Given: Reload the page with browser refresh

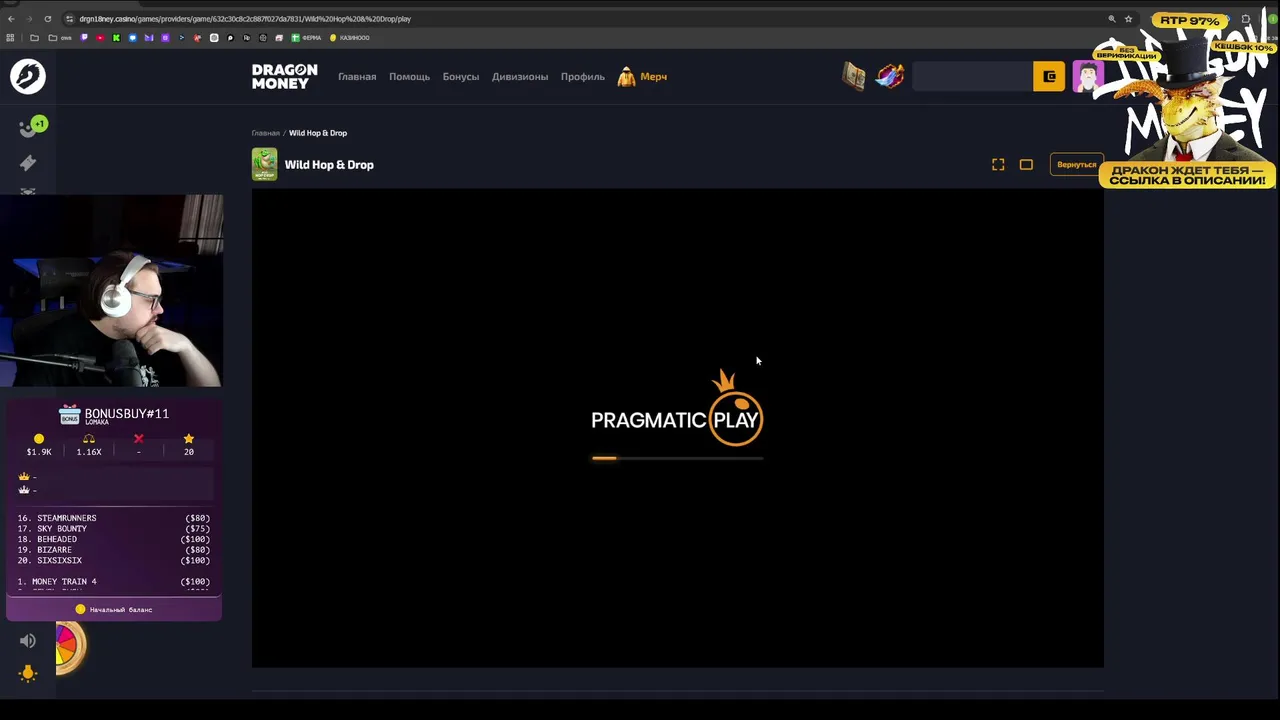Looking at the screenshot, I should (x=50, y=19).
